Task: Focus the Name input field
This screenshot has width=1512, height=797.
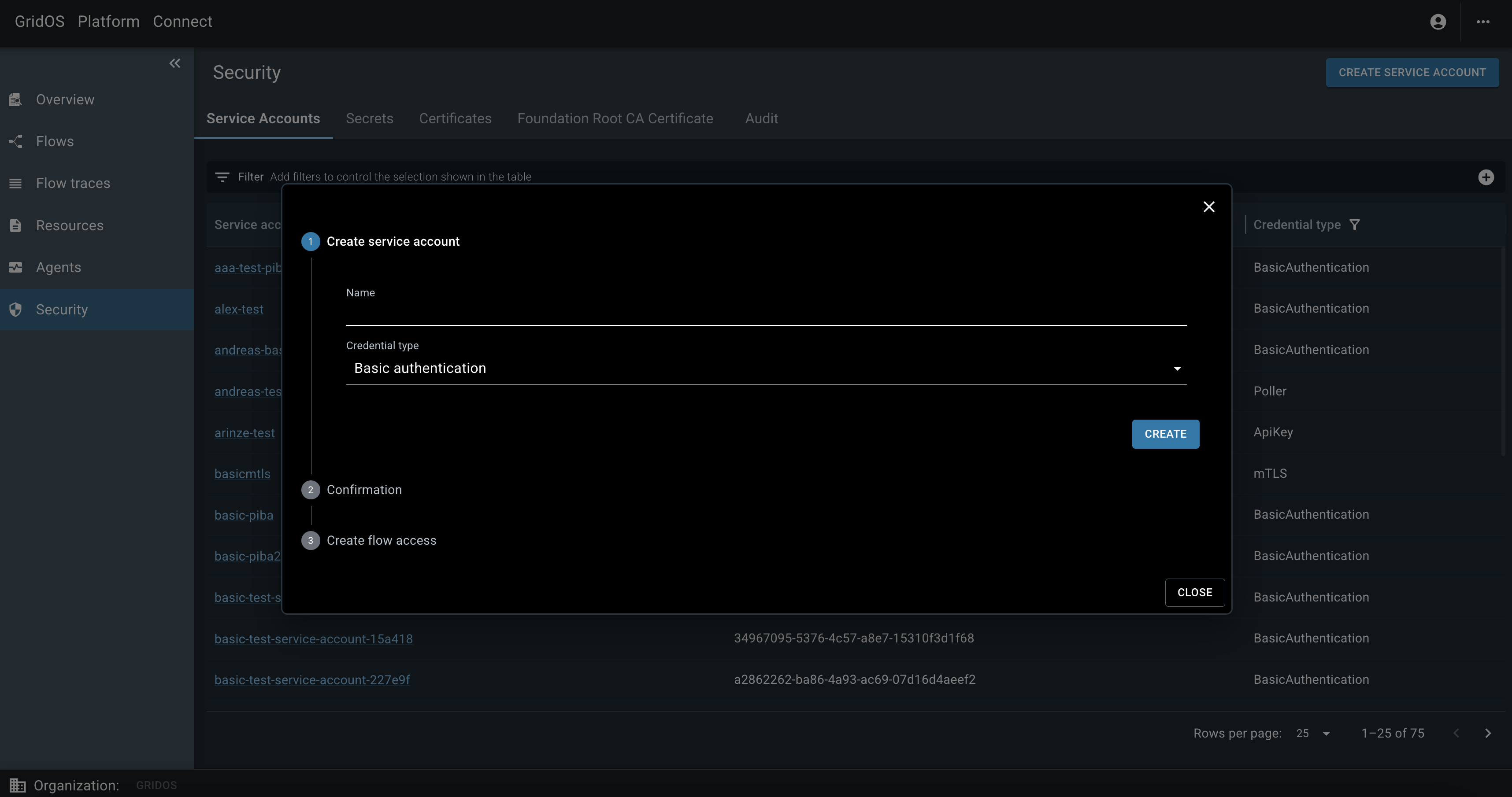Action: (766, 314)
